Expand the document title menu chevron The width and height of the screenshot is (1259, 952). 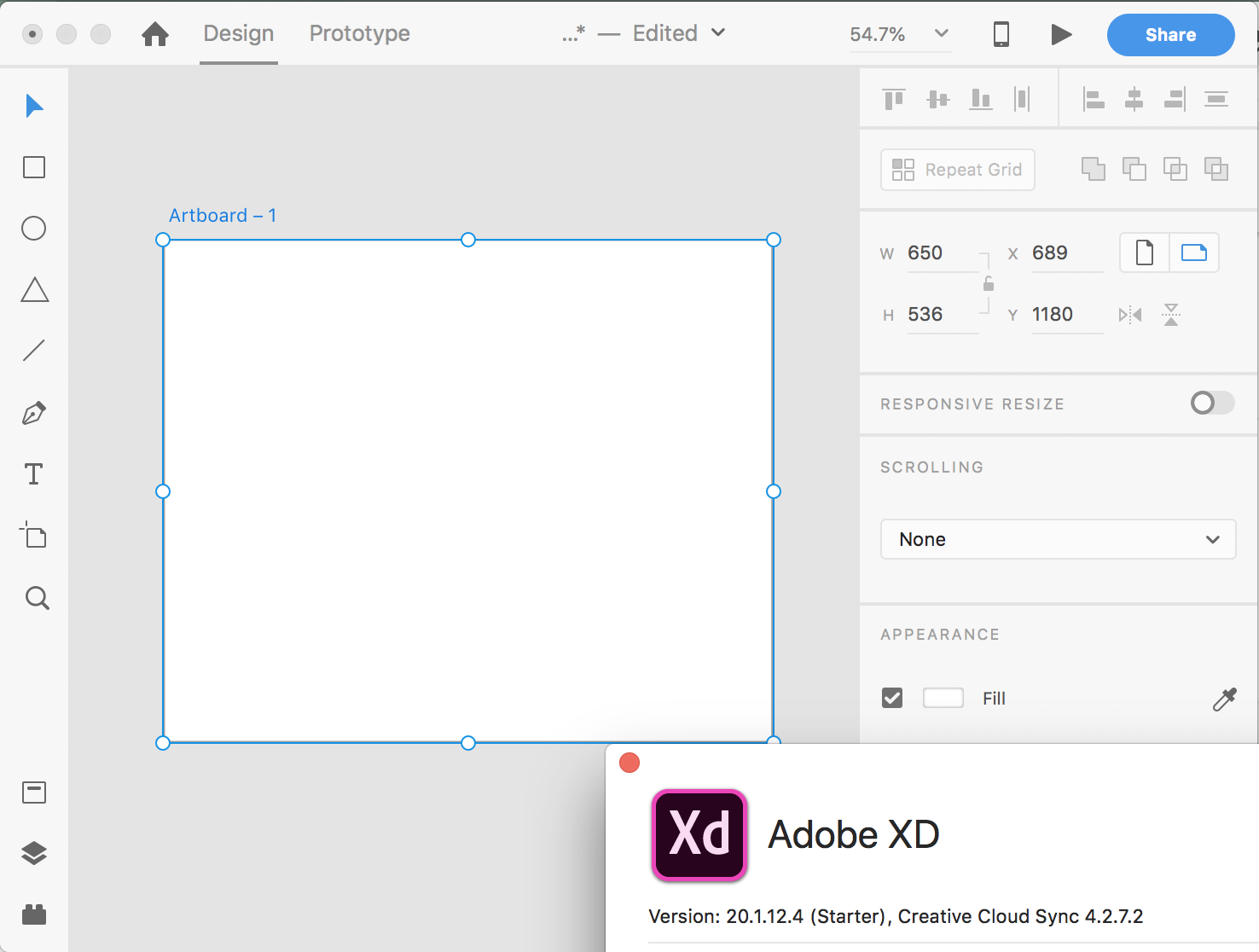coord(718,32)
